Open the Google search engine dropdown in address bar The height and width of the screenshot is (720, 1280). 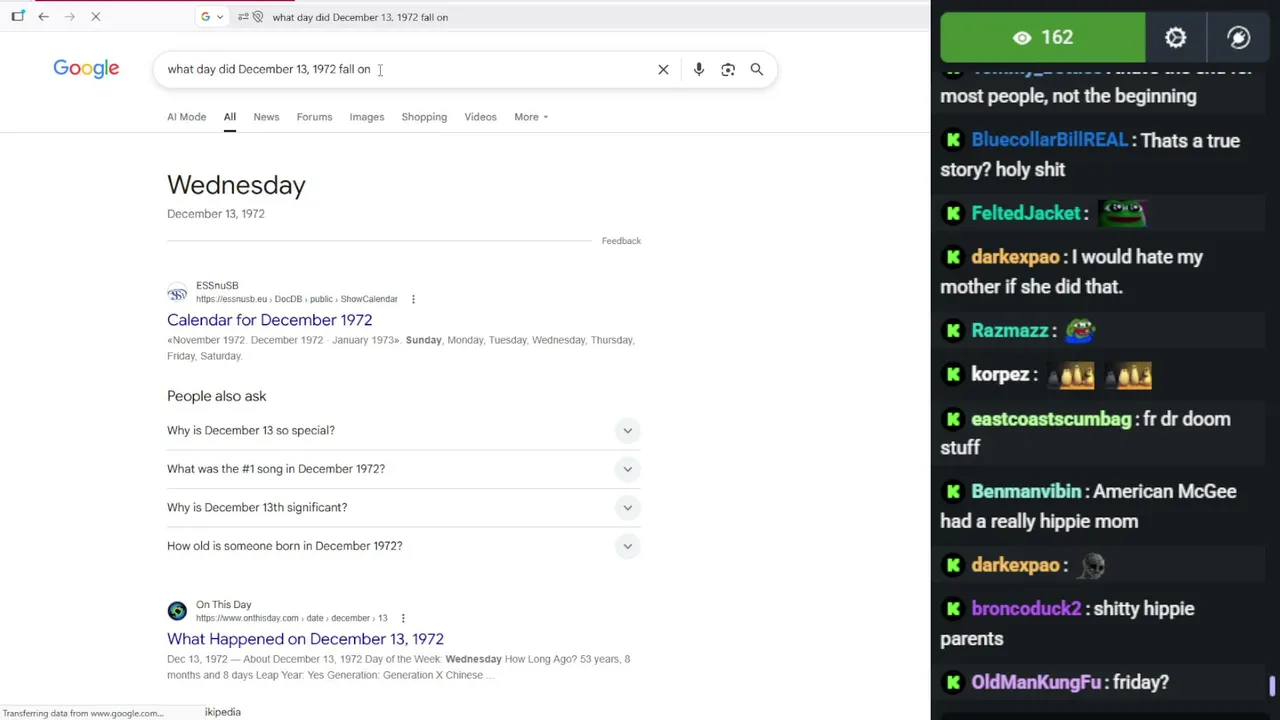[x=211, y=17]
